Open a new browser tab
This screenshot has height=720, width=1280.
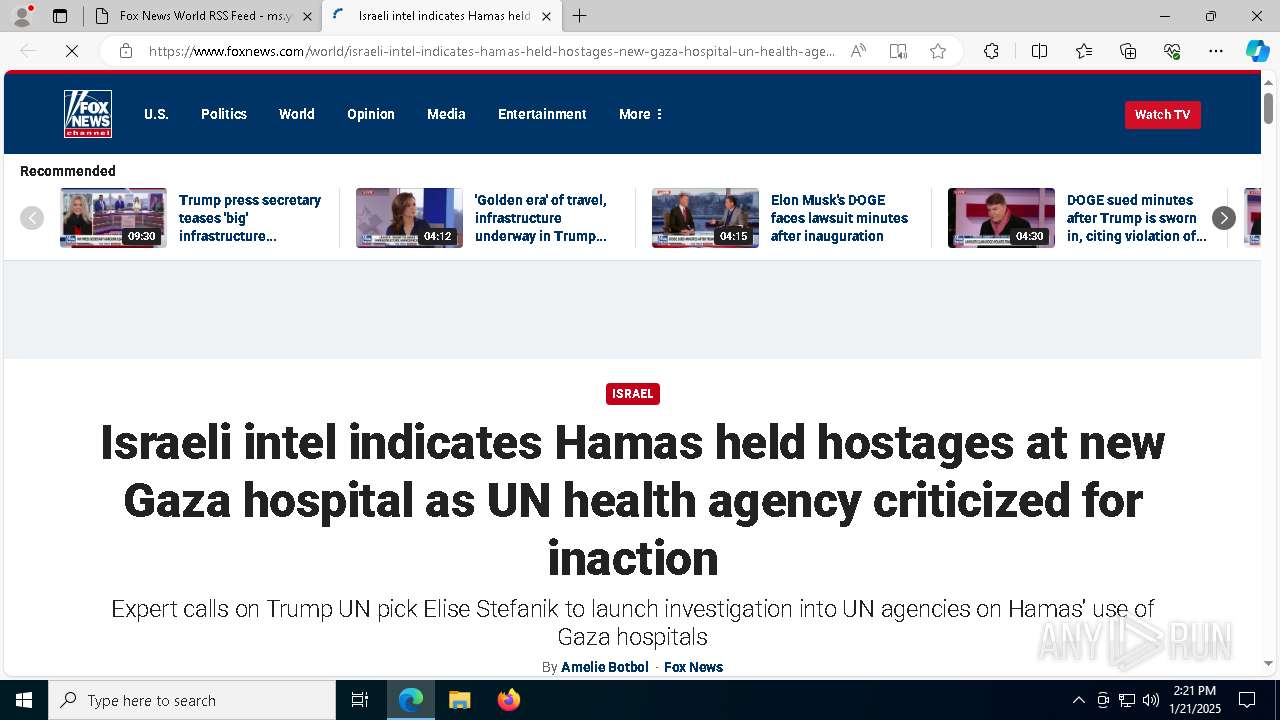coord(580,16)
